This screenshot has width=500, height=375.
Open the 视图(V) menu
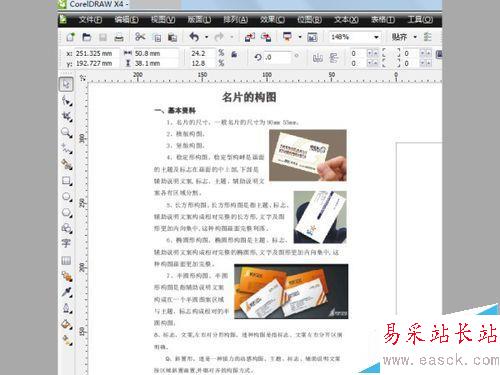coord(163,20)
